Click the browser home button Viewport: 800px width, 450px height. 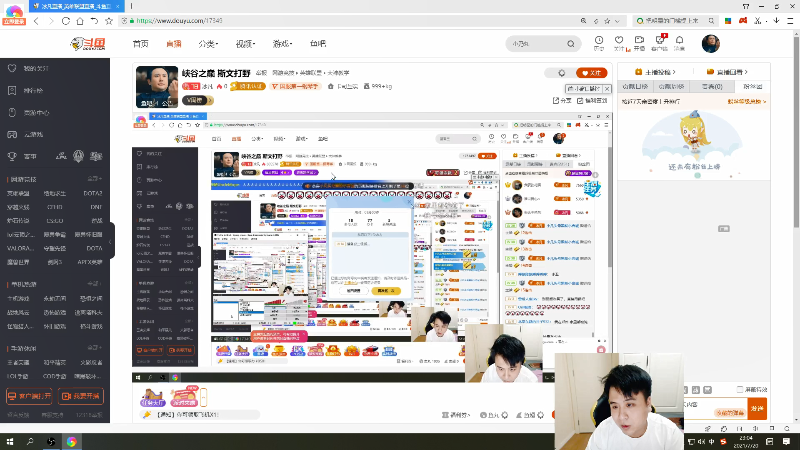pyautogui.click(x=80, y=21)
